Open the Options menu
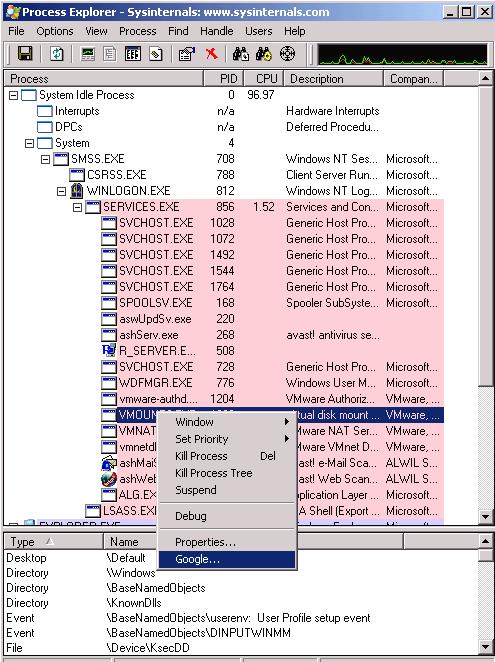The height and width of the screenshot is (662, 495). [55, 31]
